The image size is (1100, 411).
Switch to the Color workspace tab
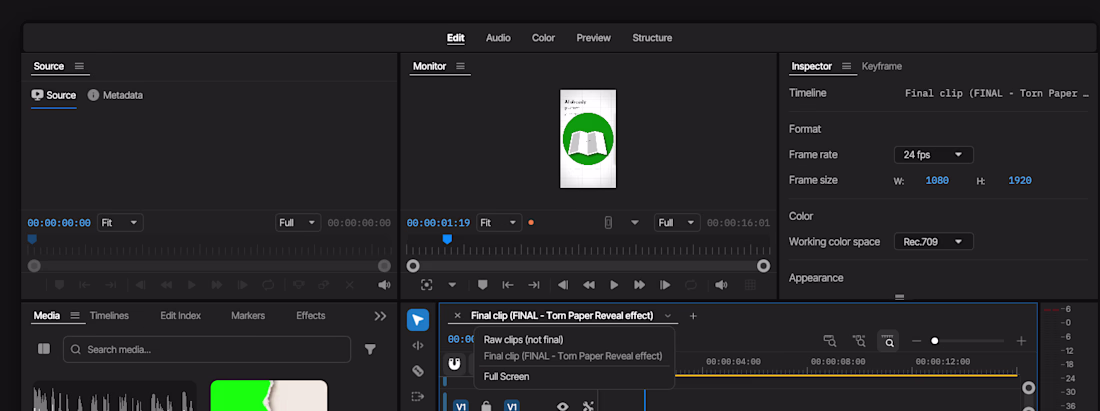click(x=543, y=38)
